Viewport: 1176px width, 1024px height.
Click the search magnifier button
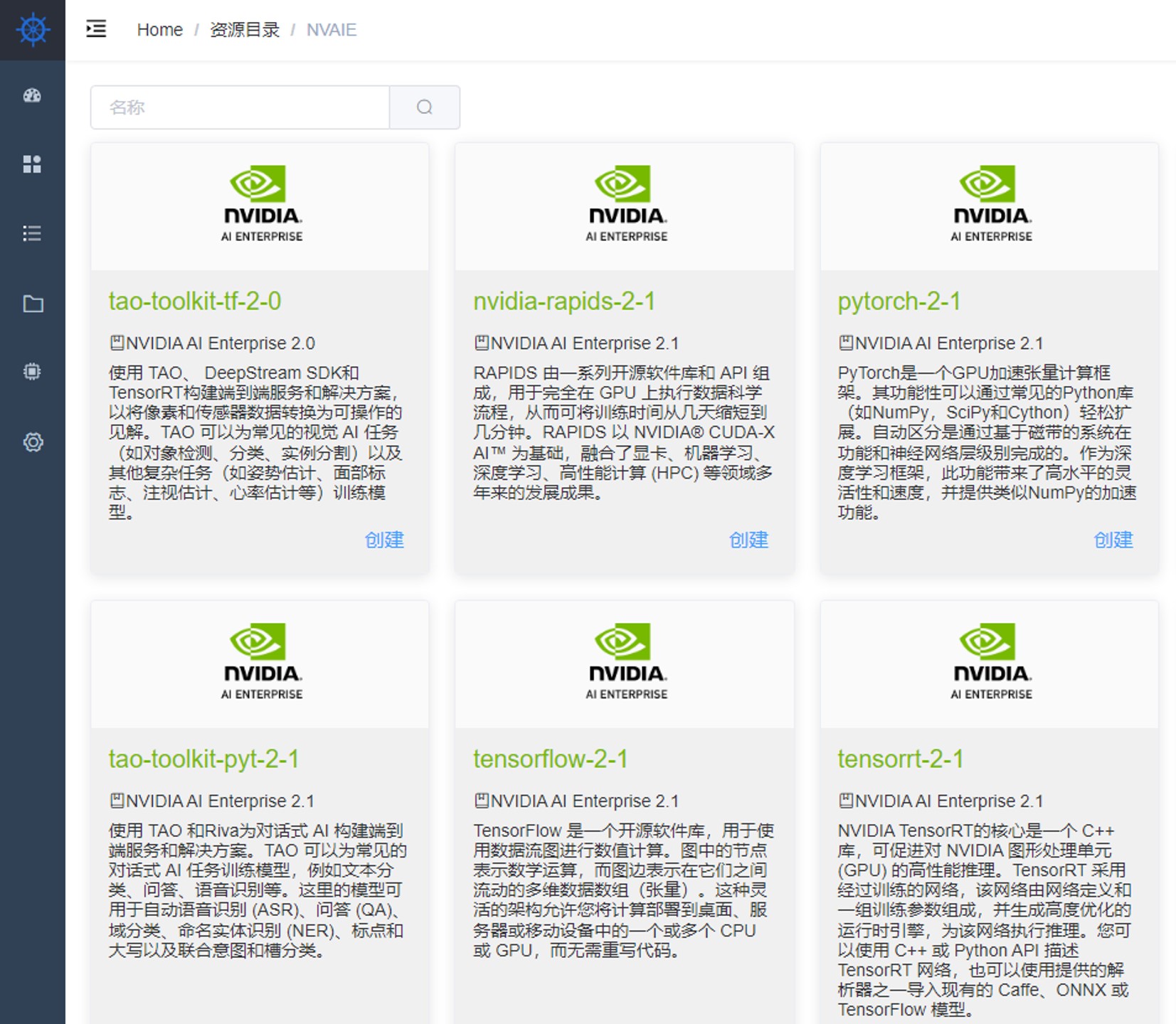point(425,107)
